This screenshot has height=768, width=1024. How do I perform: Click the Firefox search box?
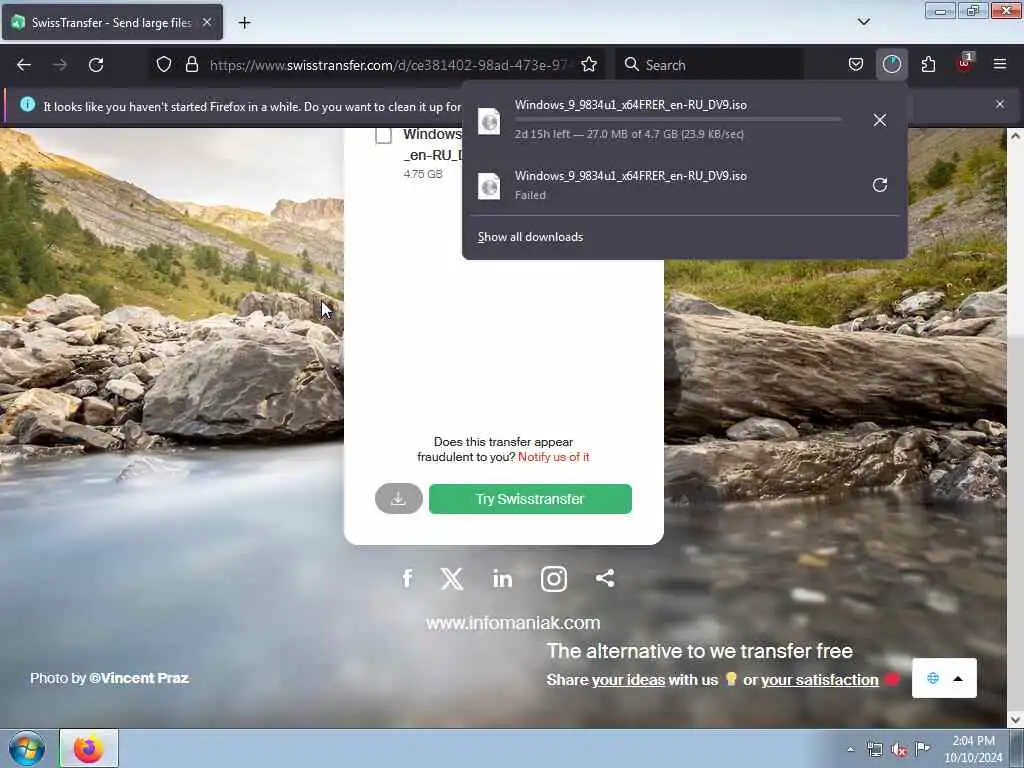(711, 65)
